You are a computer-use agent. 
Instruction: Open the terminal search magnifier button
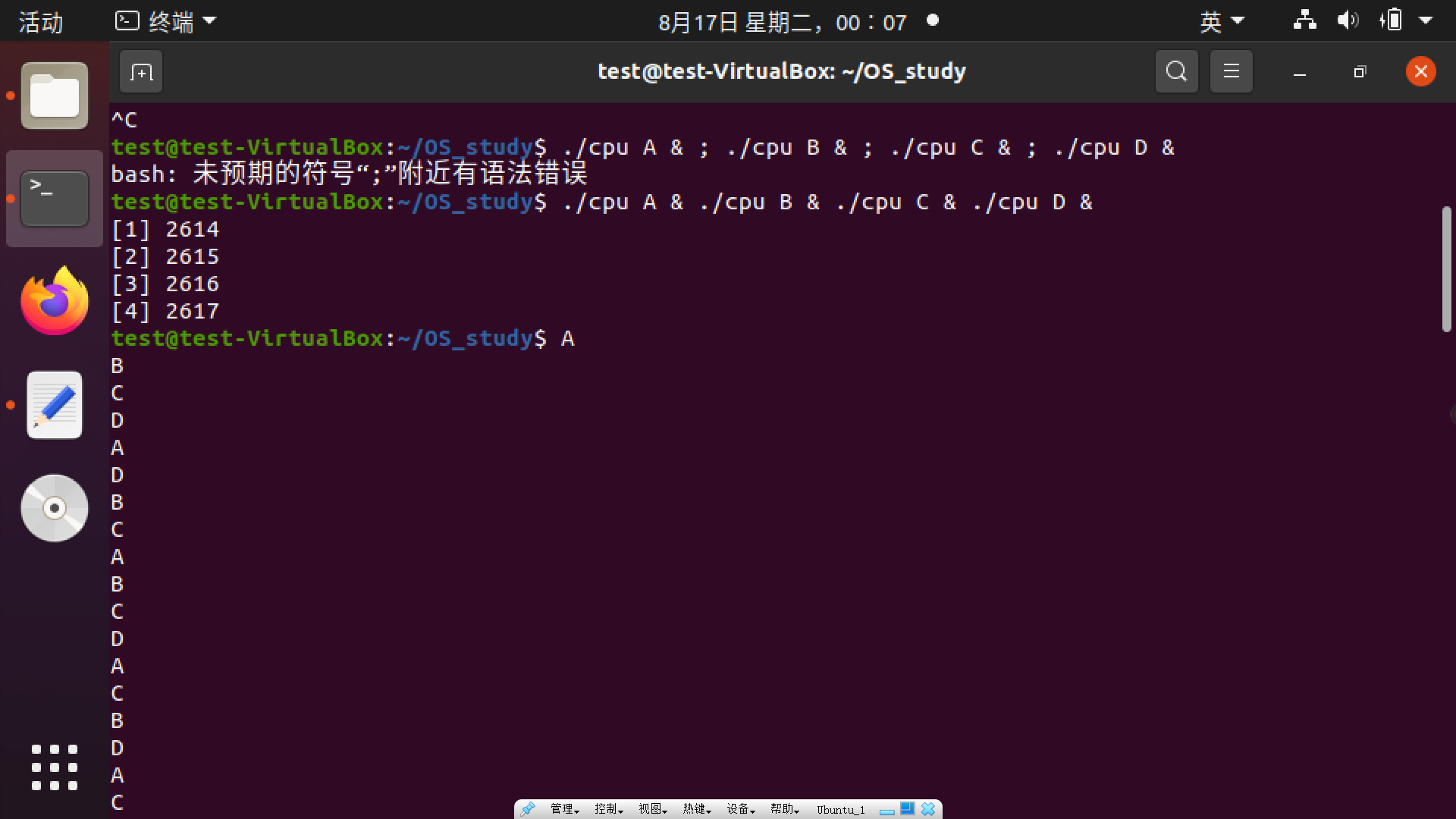point(1176,72)
